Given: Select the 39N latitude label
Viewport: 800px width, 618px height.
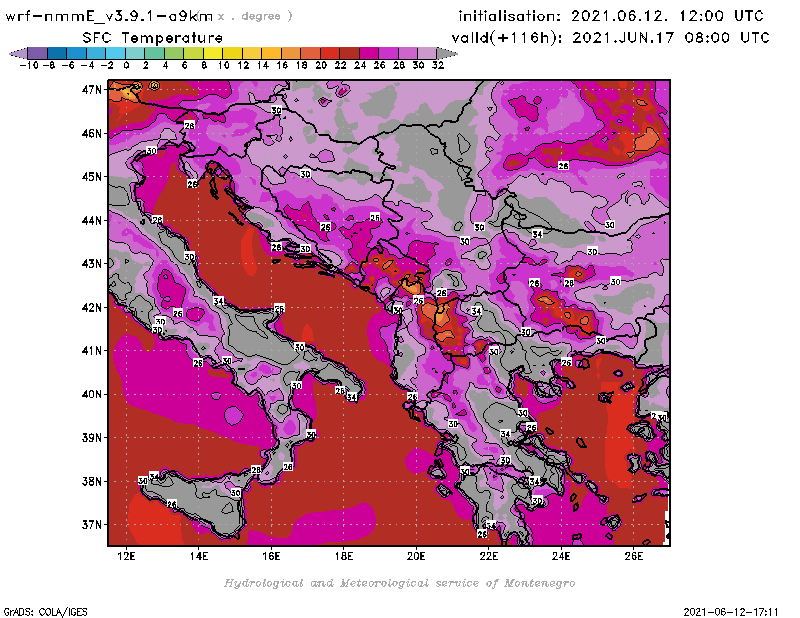Looking at the screenshot, I should click(92, 438).
